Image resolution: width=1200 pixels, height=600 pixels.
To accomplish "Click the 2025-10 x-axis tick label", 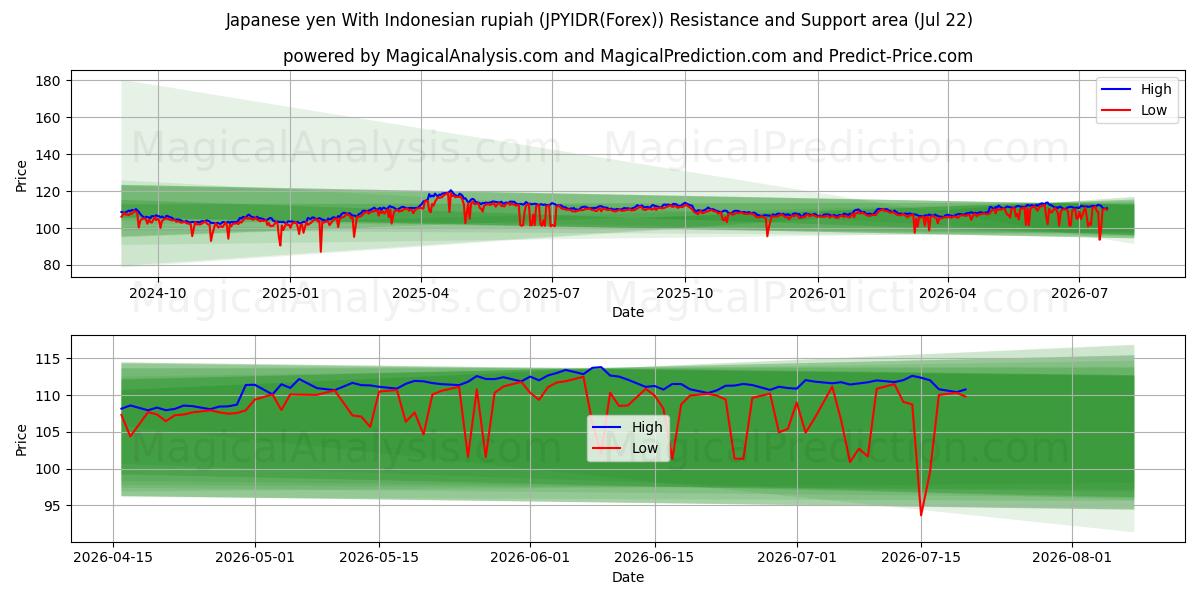I will 685,293.
